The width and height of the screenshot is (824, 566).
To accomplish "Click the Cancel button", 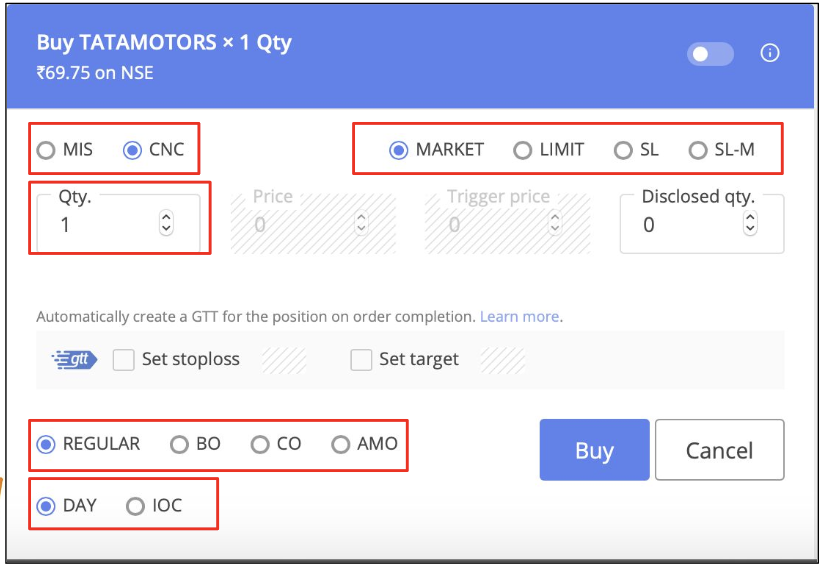I will pyautogui.click(x=719, y=450).
